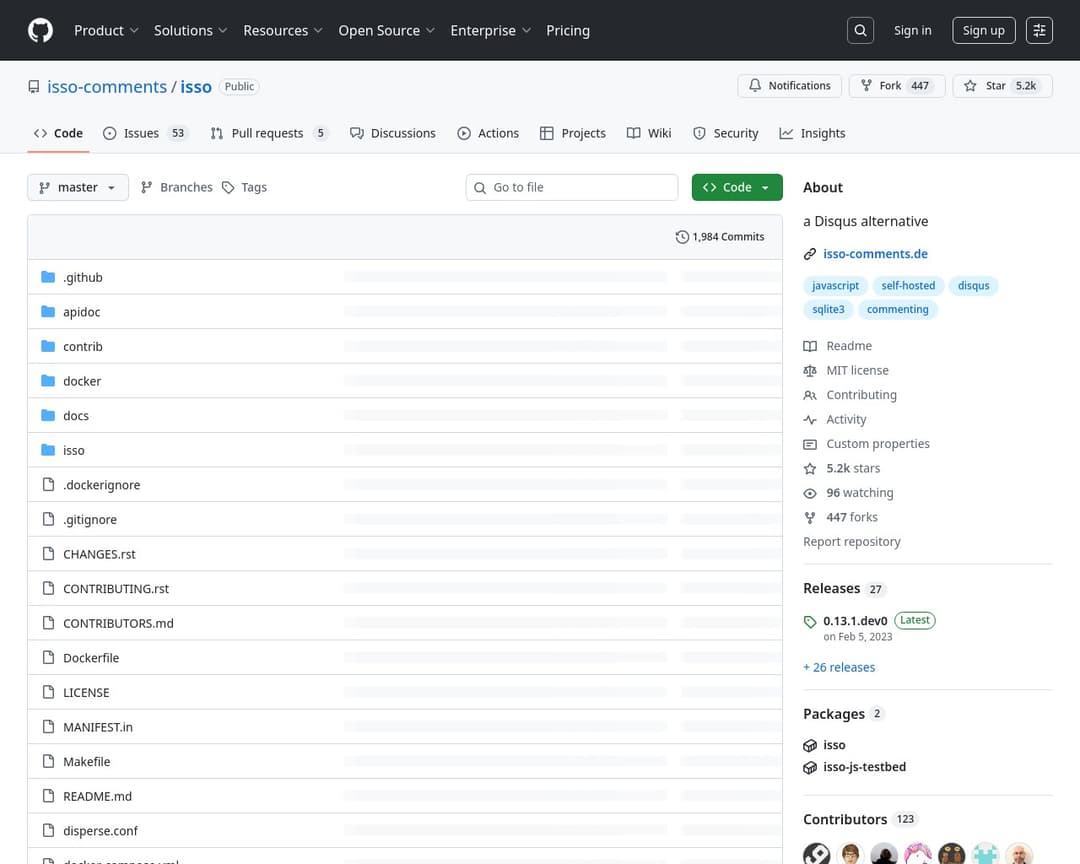Open search with the magnifier icon
Viewport: 1080px width, 864px height.
860,30
